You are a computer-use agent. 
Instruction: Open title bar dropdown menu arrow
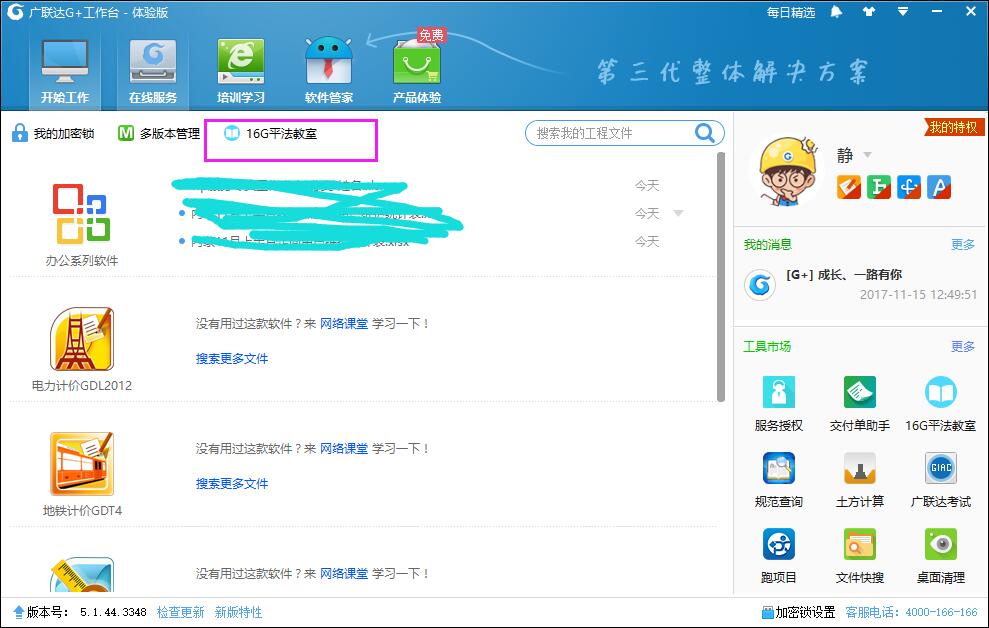pos(903,12)
